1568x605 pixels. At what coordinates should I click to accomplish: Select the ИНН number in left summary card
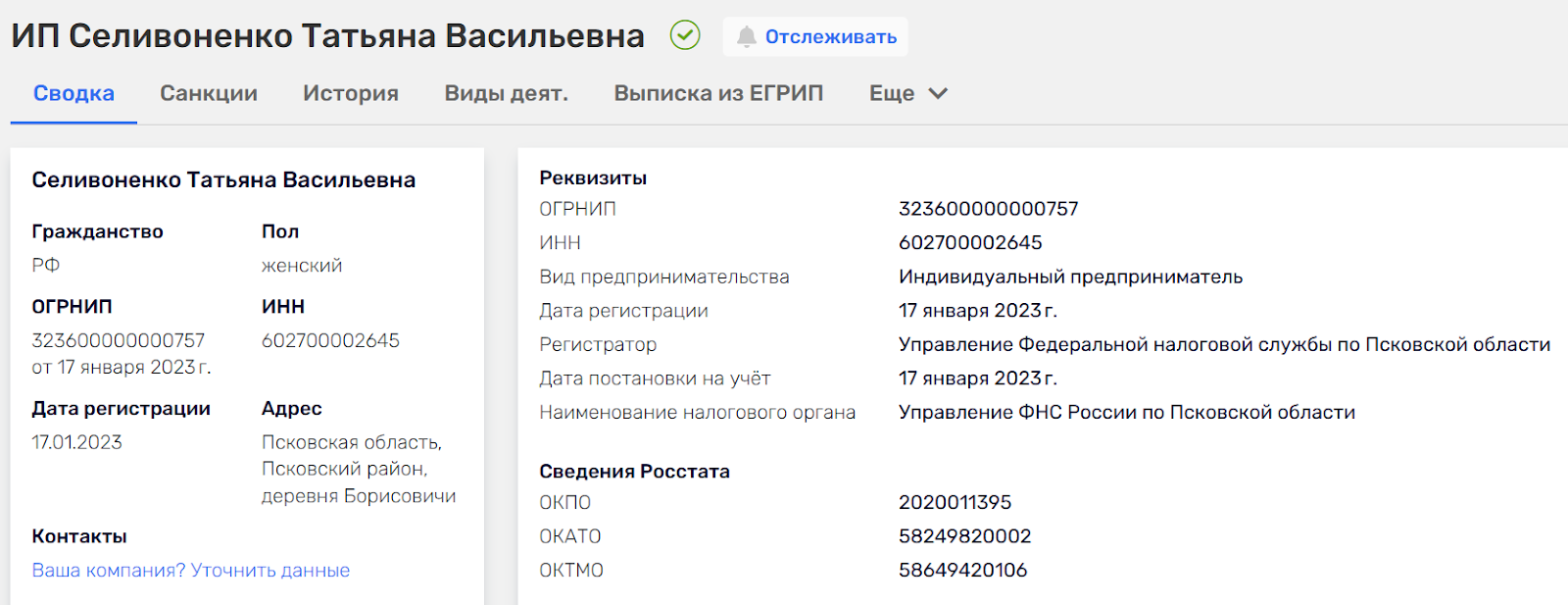click(330, 341)
